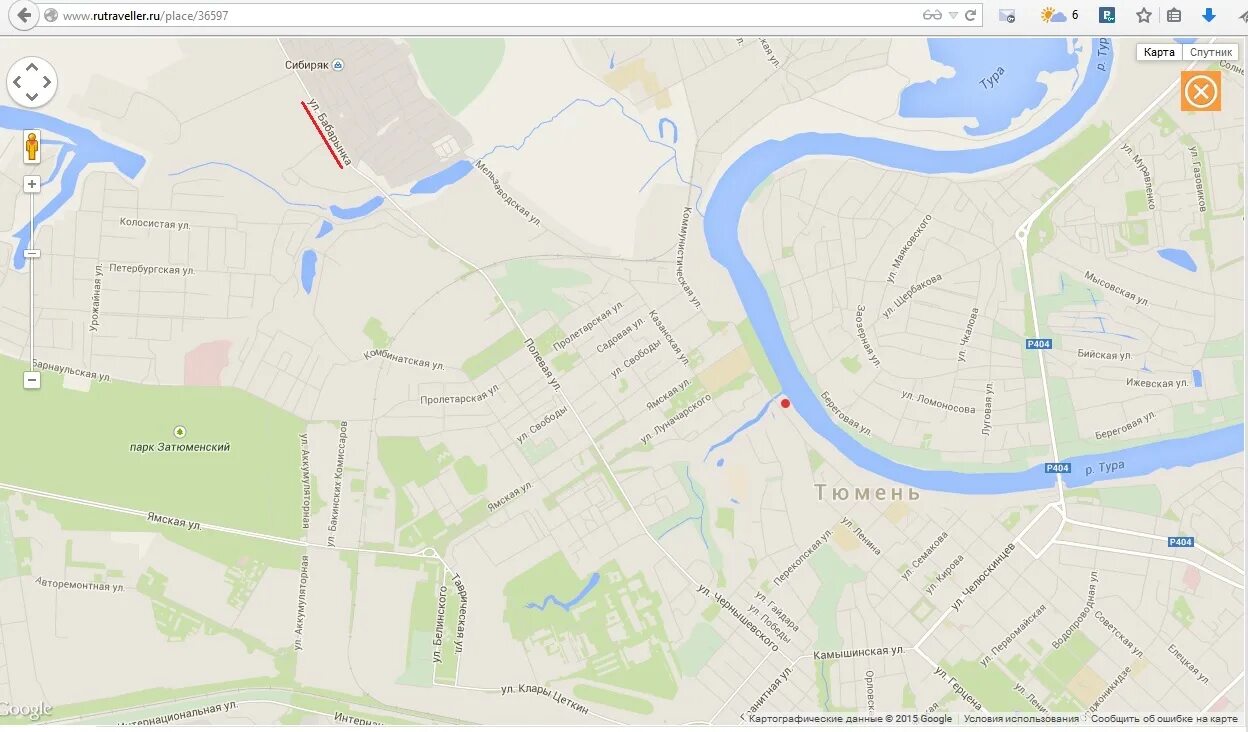This screenshot has height=732, width=1248.
Task: Zoom out with the minus button
Action: pyautogui.click(x=32, y=380)
